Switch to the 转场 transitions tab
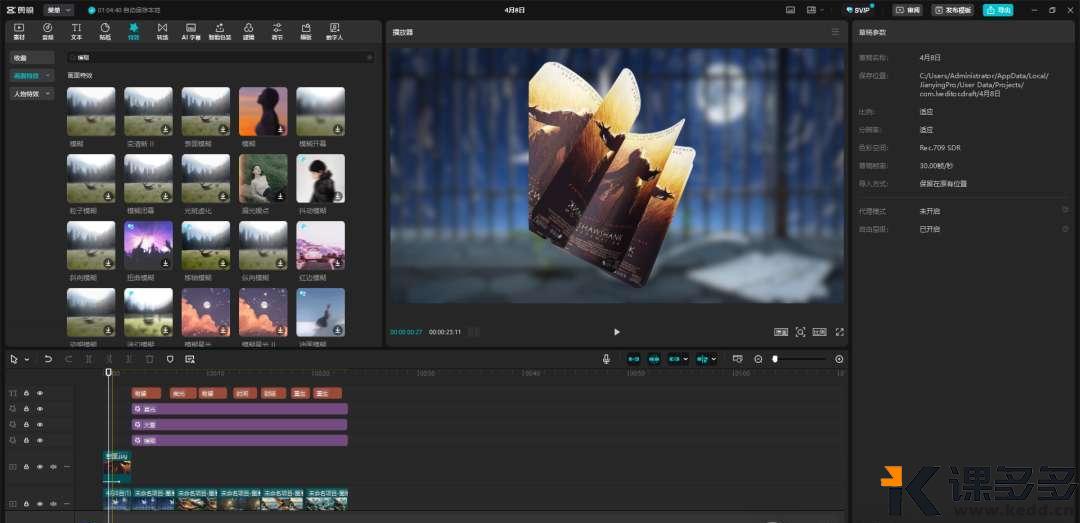Viewport: 1080px width, 523px height. 162,31
